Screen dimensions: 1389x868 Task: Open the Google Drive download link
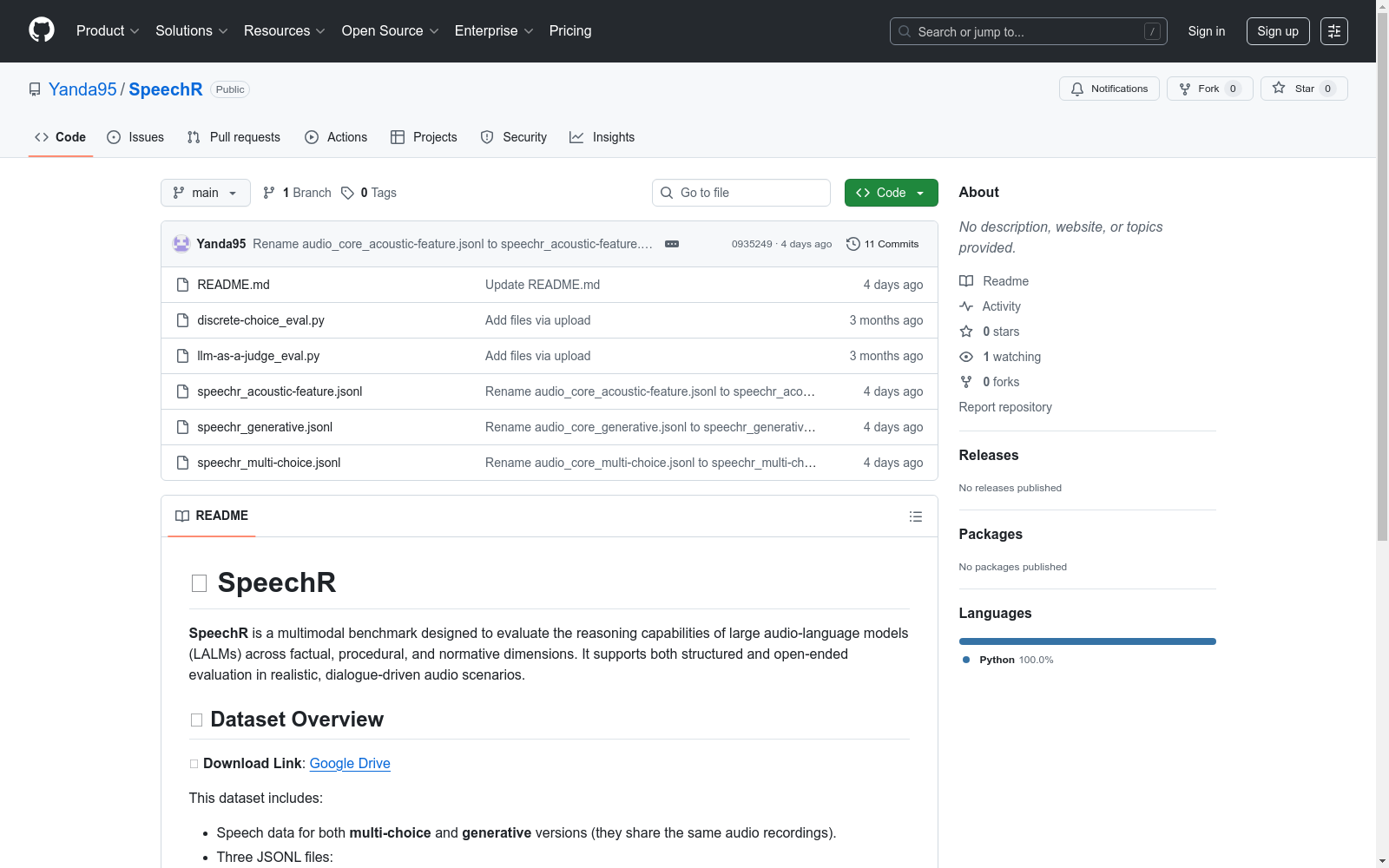pos(350,763)
